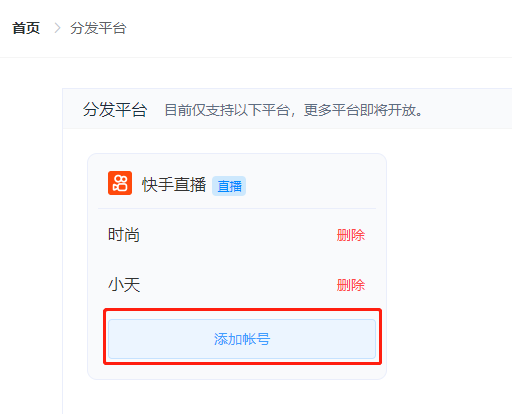Delete the 小天 account
Screen dimensions: 512x414
351,285
